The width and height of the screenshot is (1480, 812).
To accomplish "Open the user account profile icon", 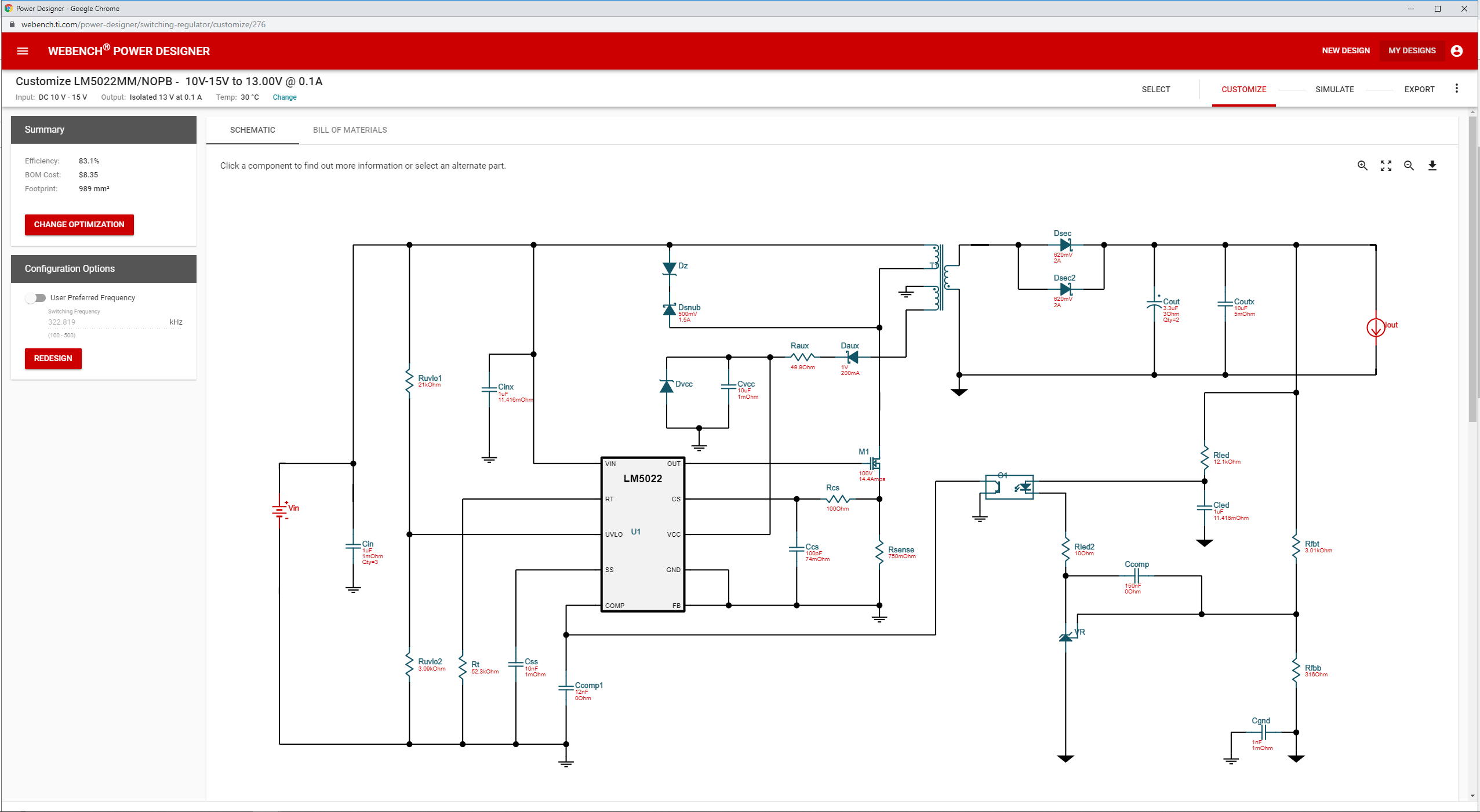I will coord(1456,51).
